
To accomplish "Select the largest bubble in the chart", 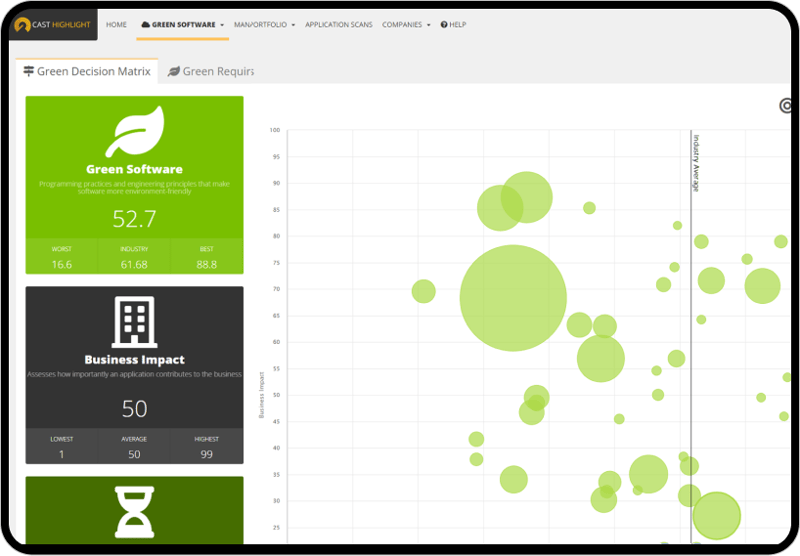I will tap(513, 298).
